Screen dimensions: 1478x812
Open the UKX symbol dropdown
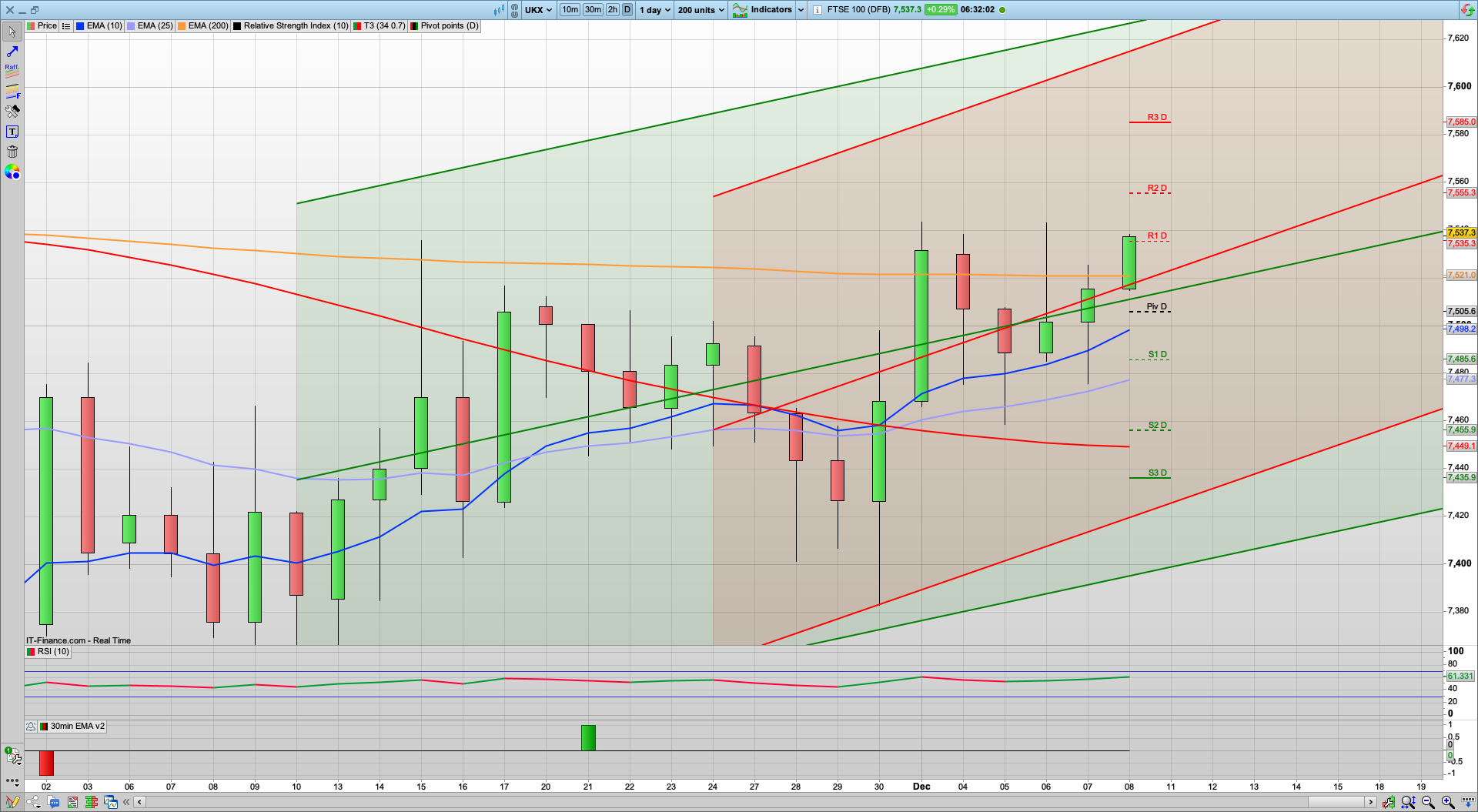(538, 10)
